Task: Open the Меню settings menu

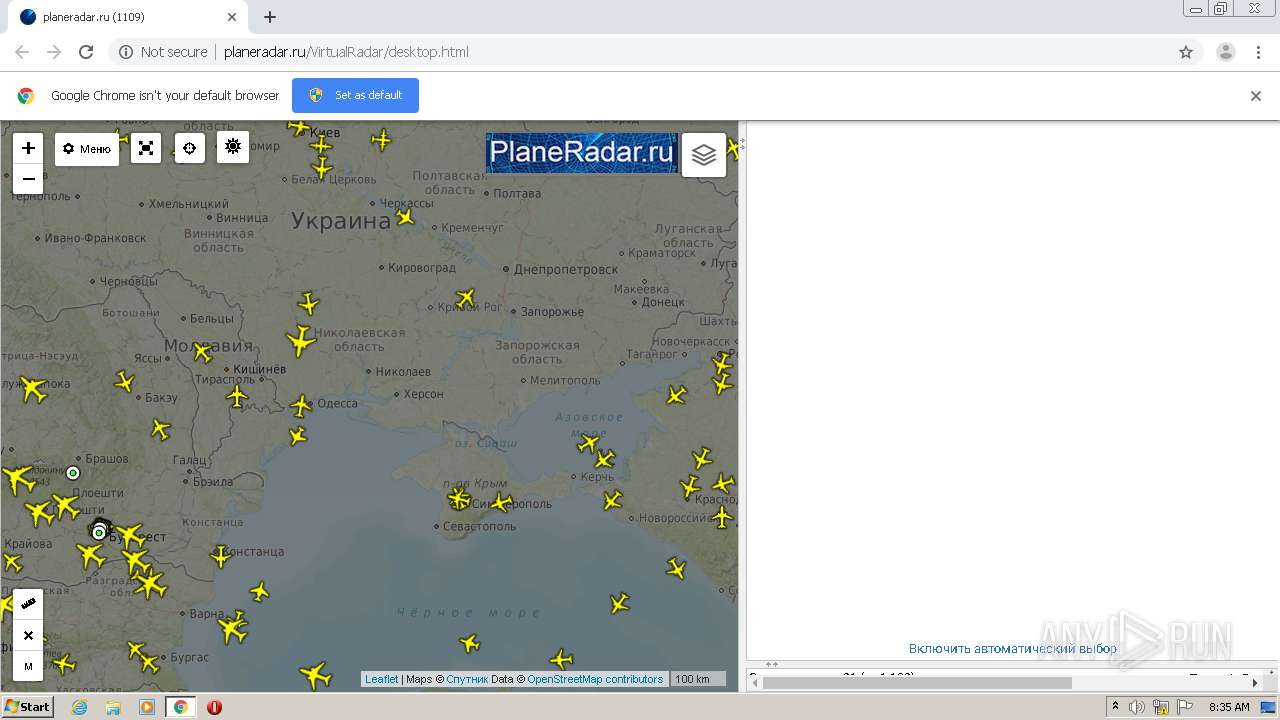Action: point(87,149)
